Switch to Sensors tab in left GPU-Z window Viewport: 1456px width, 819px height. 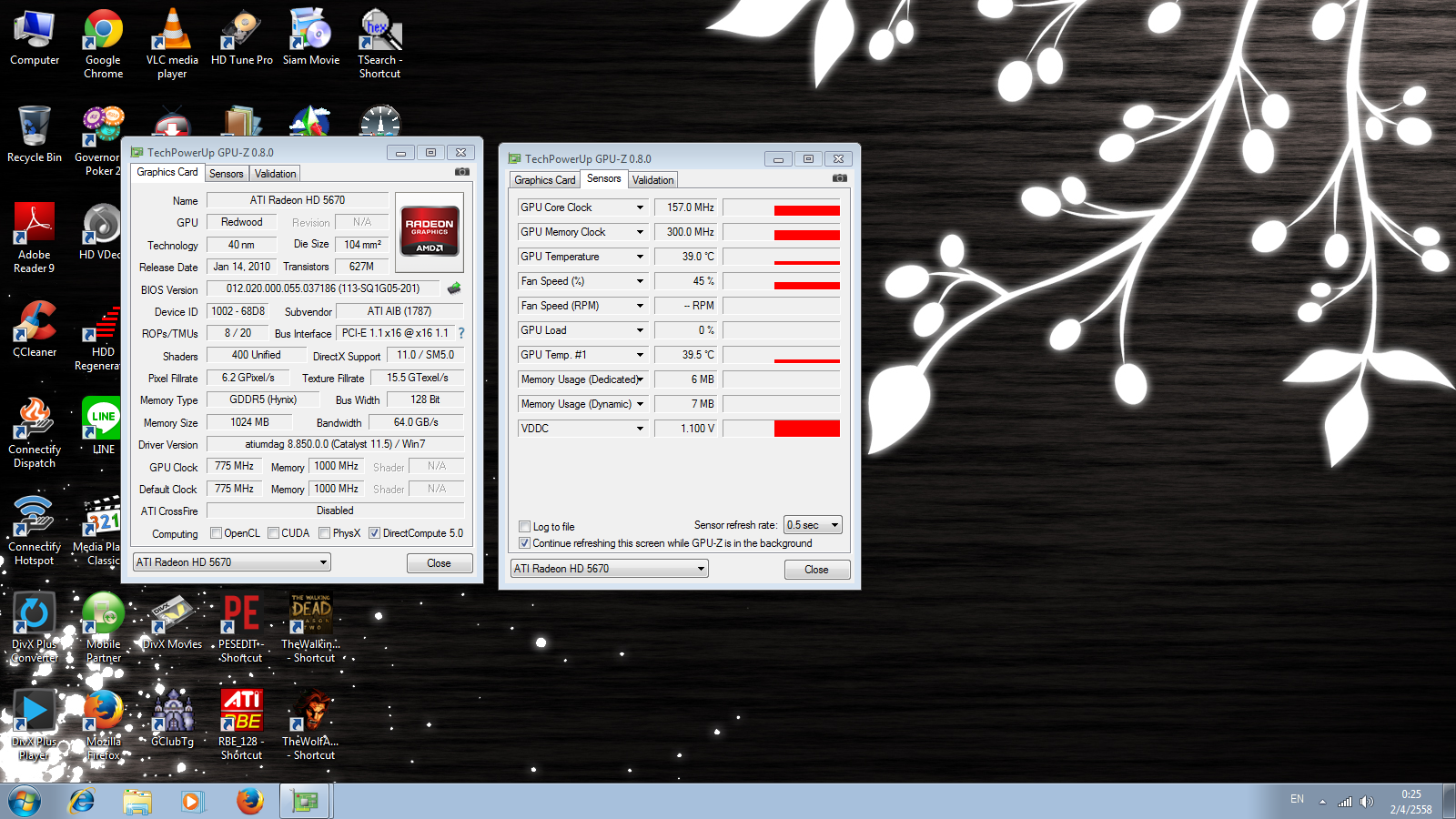point(227,174)
